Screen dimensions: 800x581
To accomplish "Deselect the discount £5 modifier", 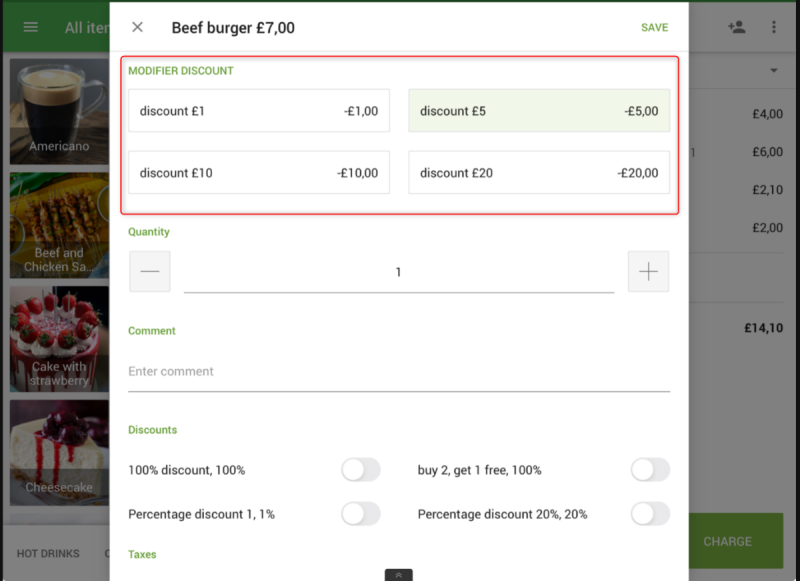I will [x=539, y=111].
